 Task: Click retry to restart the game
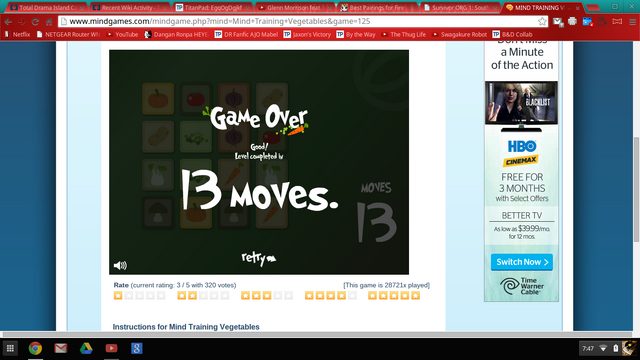(259, 258)
